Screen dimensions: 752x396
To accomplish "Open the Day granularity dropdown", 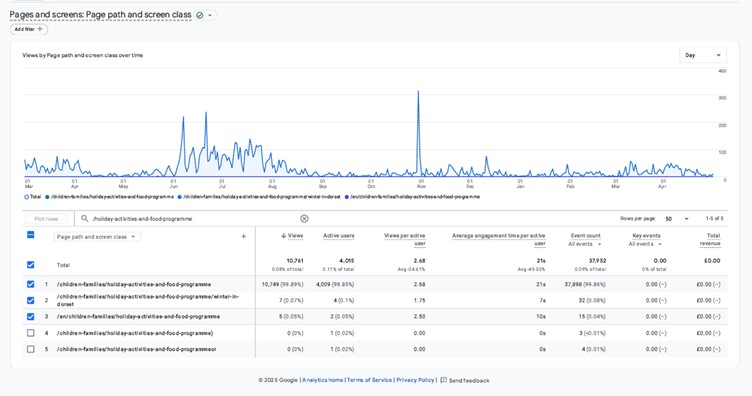I will point(703,55).
